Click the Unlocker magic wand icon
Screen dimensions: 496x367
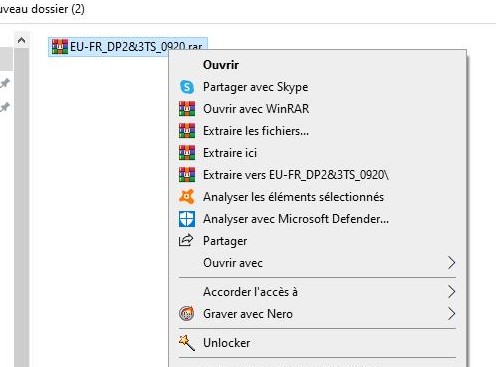pos(187,343)
